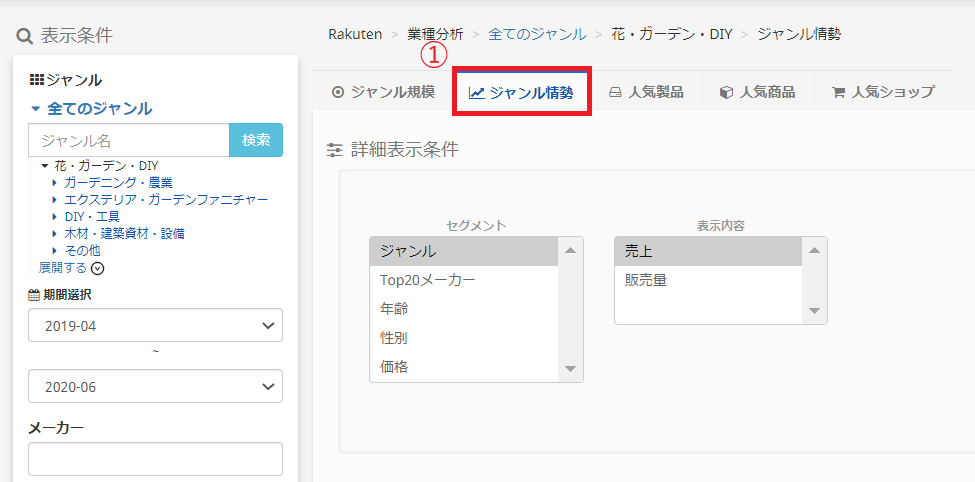The height and width of the screenshot is (482, 975).
Task: Expand the ガーデニング・農業 tree node
Action: coord(55,183)
